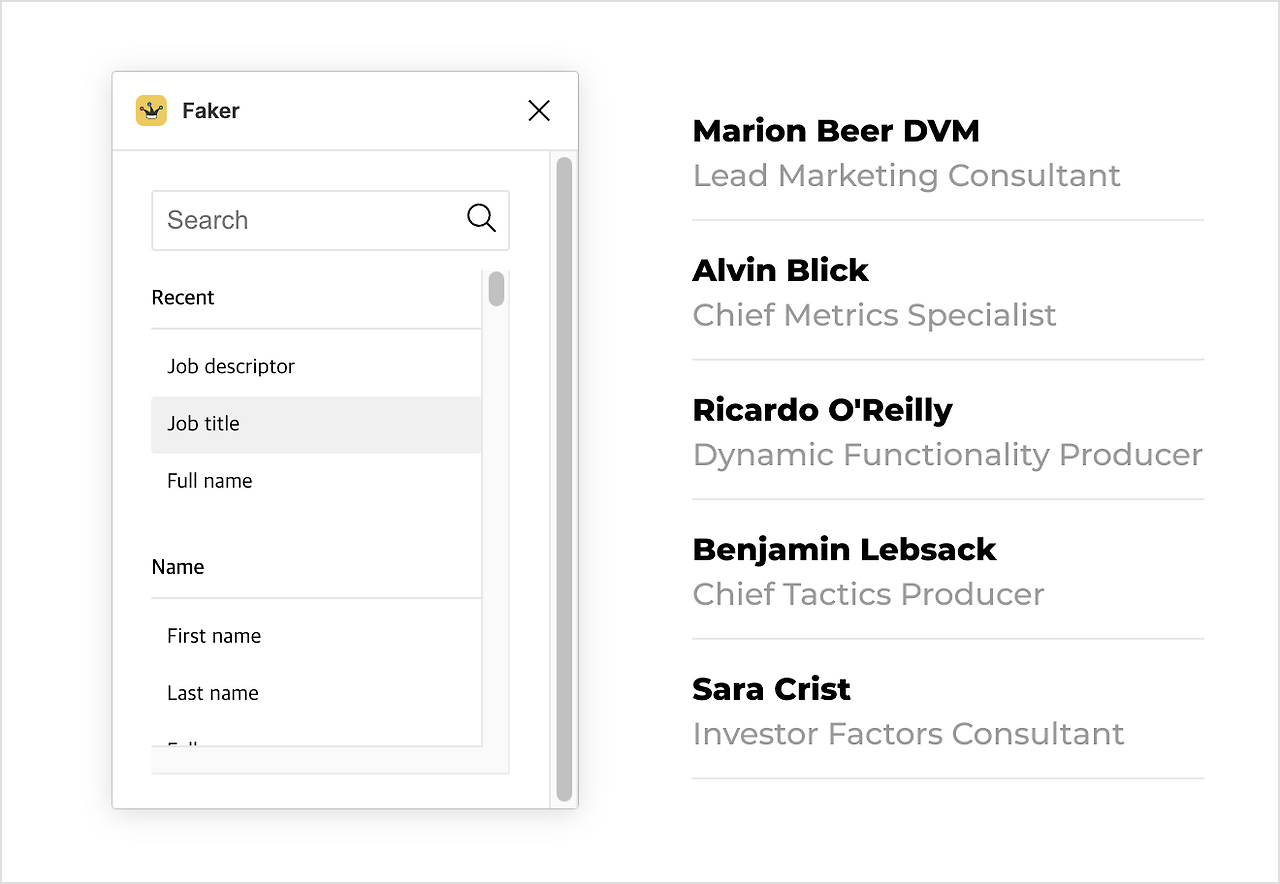Focus the Search input field
Viewport: 1280px width, 884px height.
point(310,220)
